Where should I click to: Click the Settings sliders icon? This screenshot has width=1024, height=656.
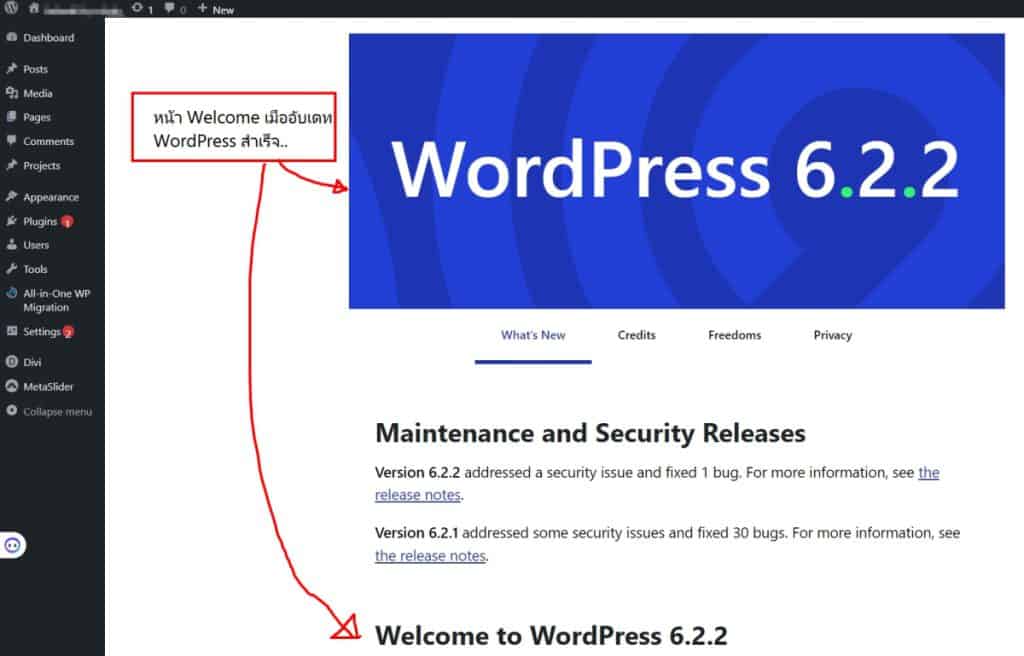pos(12,331)
